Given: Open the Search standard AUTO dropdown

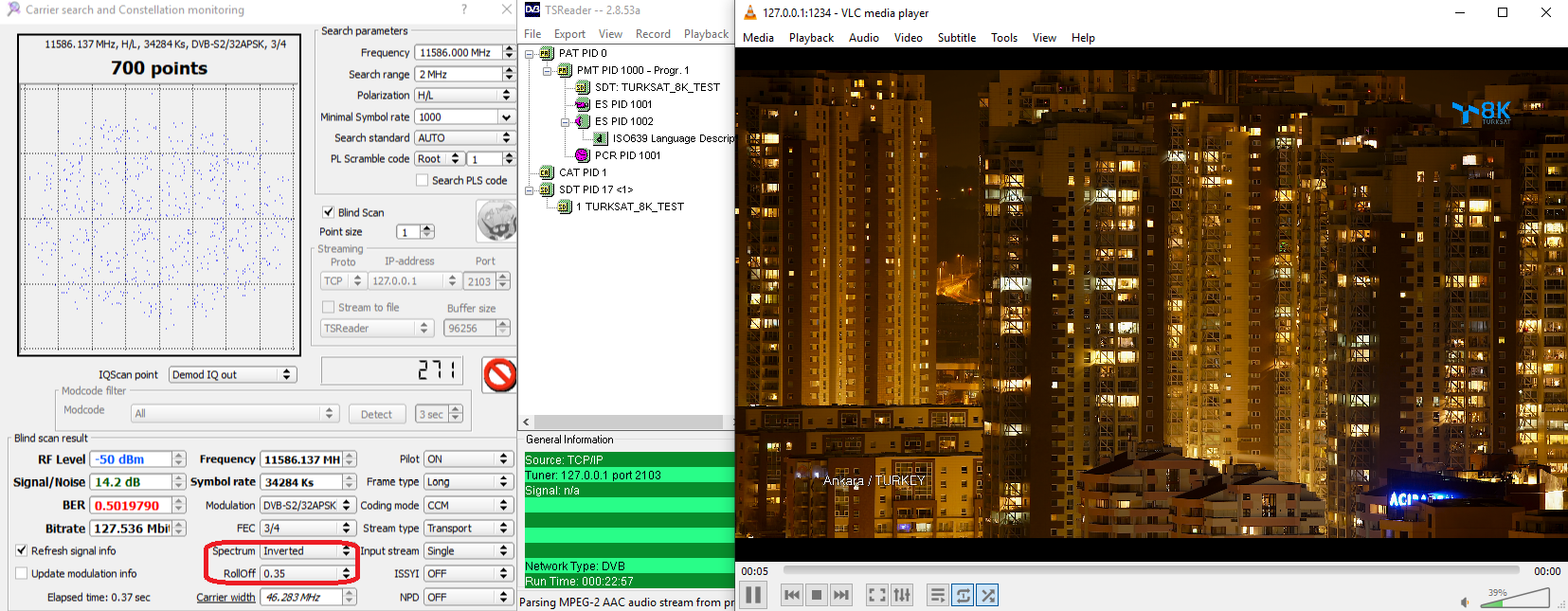Looking at the screenshot, I should (x=464, y=137).
